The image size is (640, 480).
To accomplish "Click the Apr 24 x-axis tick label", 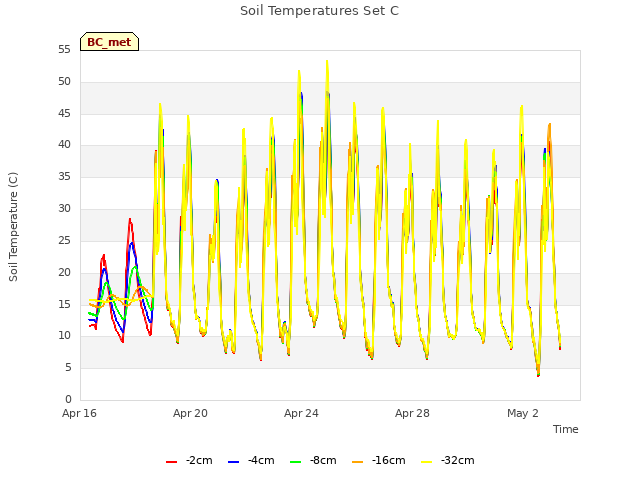I will 301,413.
